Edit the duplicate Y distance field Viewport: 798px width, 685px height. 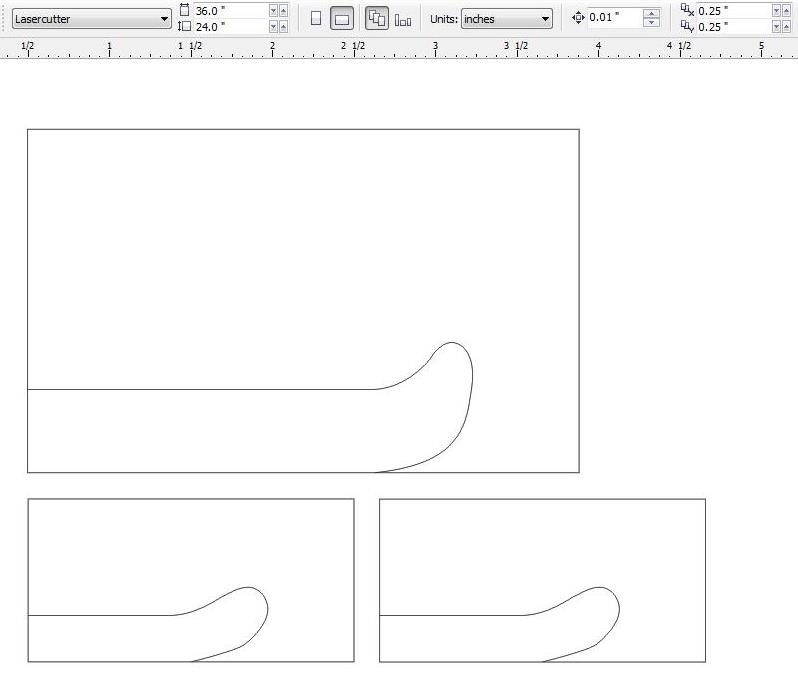click(x=733, y=26)
